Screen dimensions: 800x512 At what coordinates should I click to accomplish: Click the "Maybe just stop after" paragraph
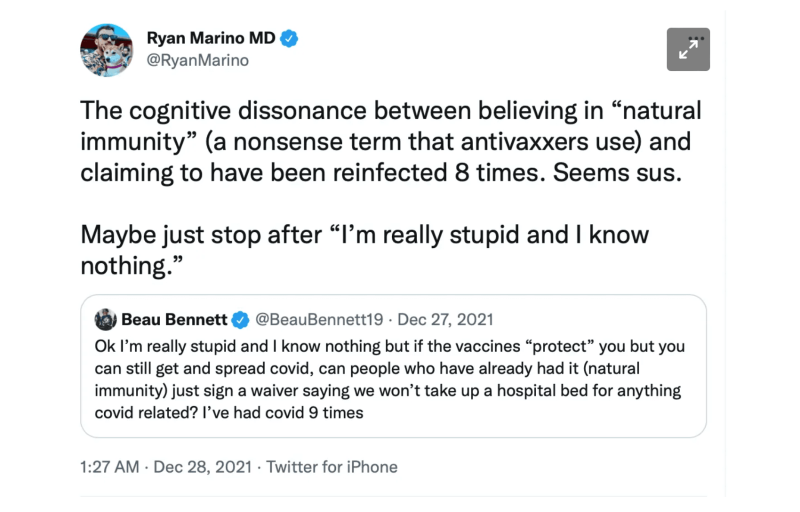click(364, 250)
